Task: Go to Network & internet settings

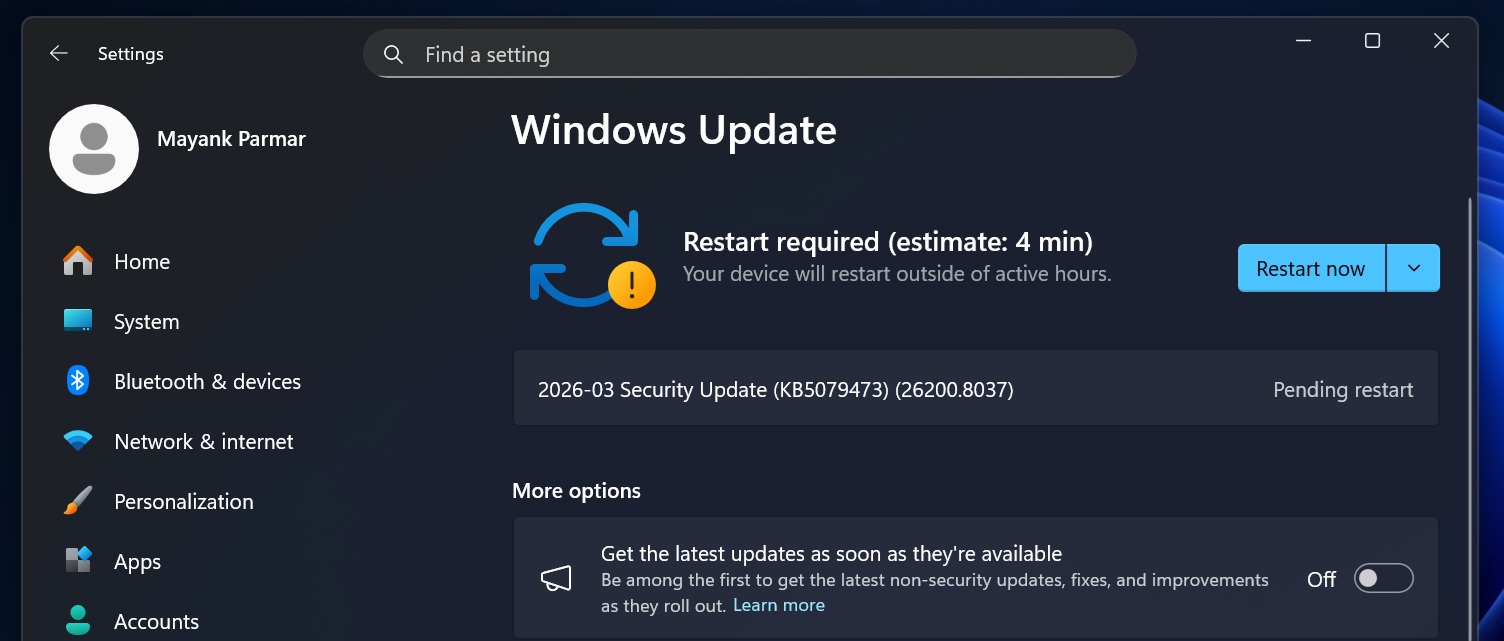Action: [204, 442]
